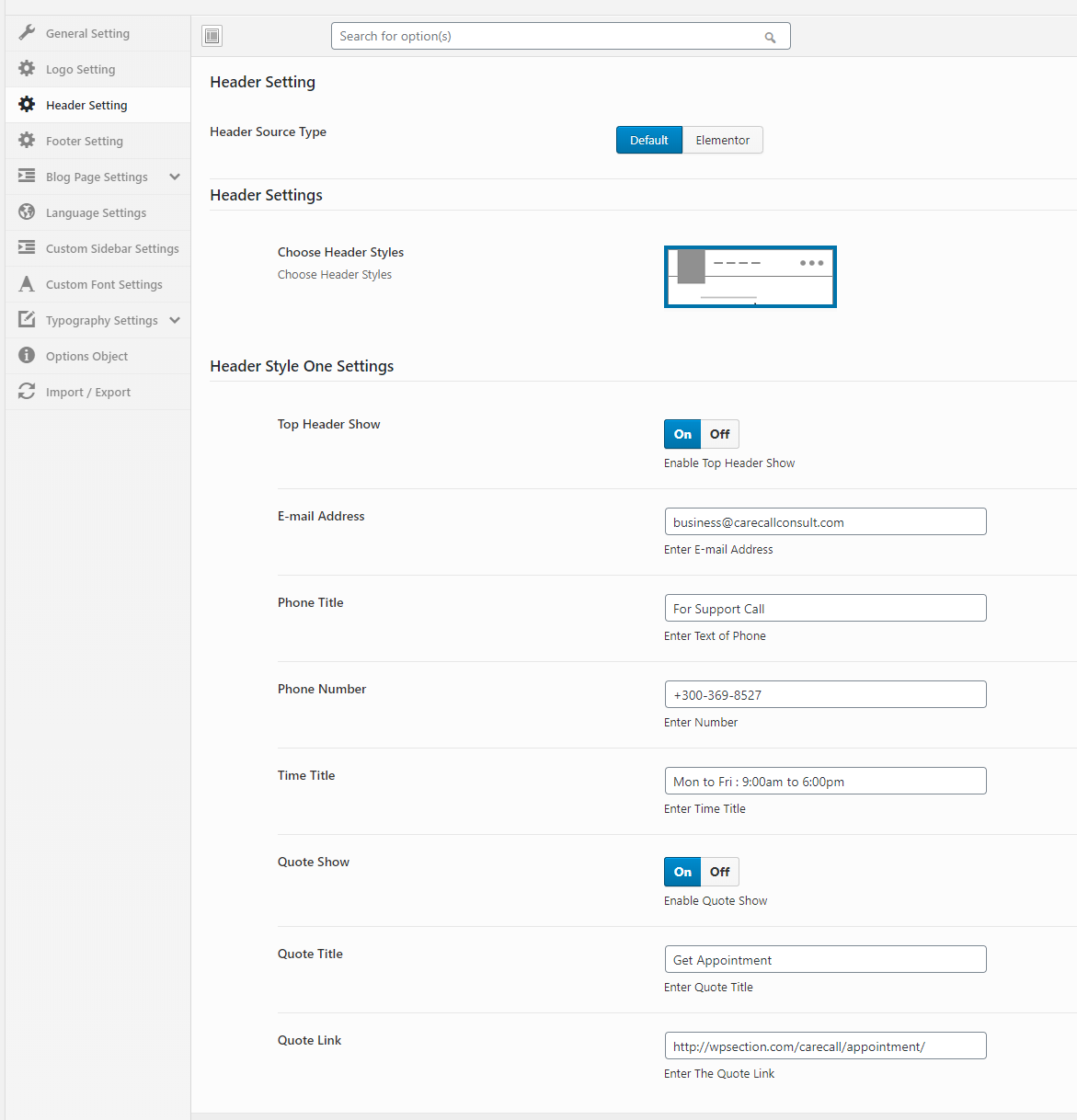
Task: Select the Default header source button
Action: pos(648,140)
